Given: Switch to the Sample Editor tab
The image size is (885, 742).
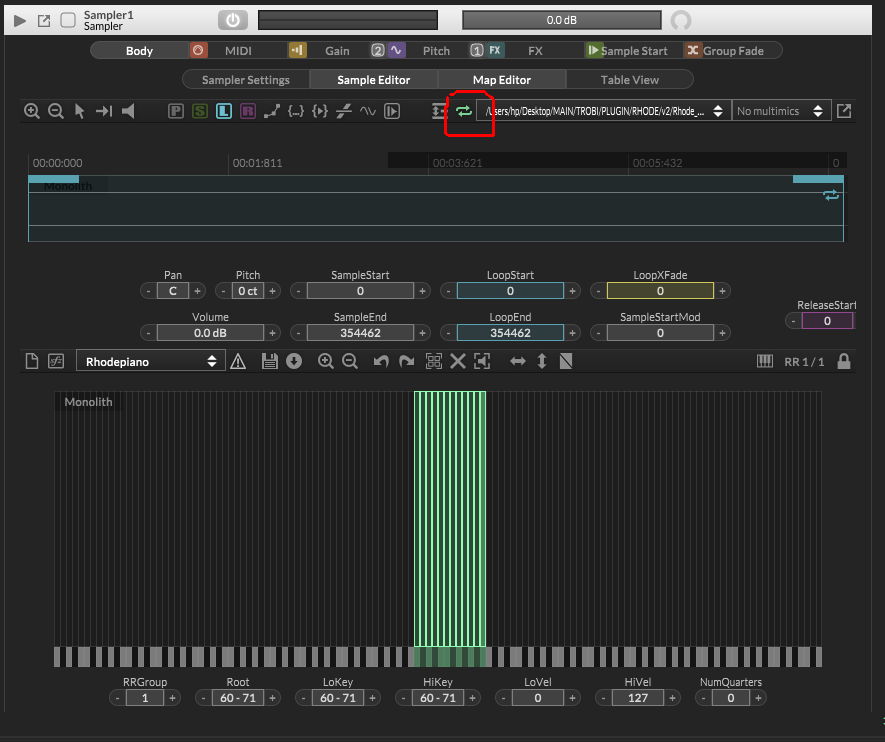Looking at the screenshot, I should 374,80.
